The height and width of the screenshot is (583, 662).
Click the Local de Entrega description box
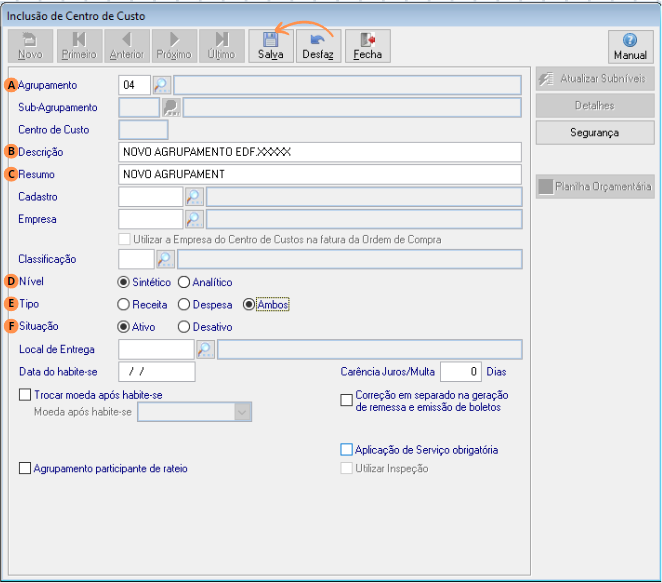coord(370,350)
